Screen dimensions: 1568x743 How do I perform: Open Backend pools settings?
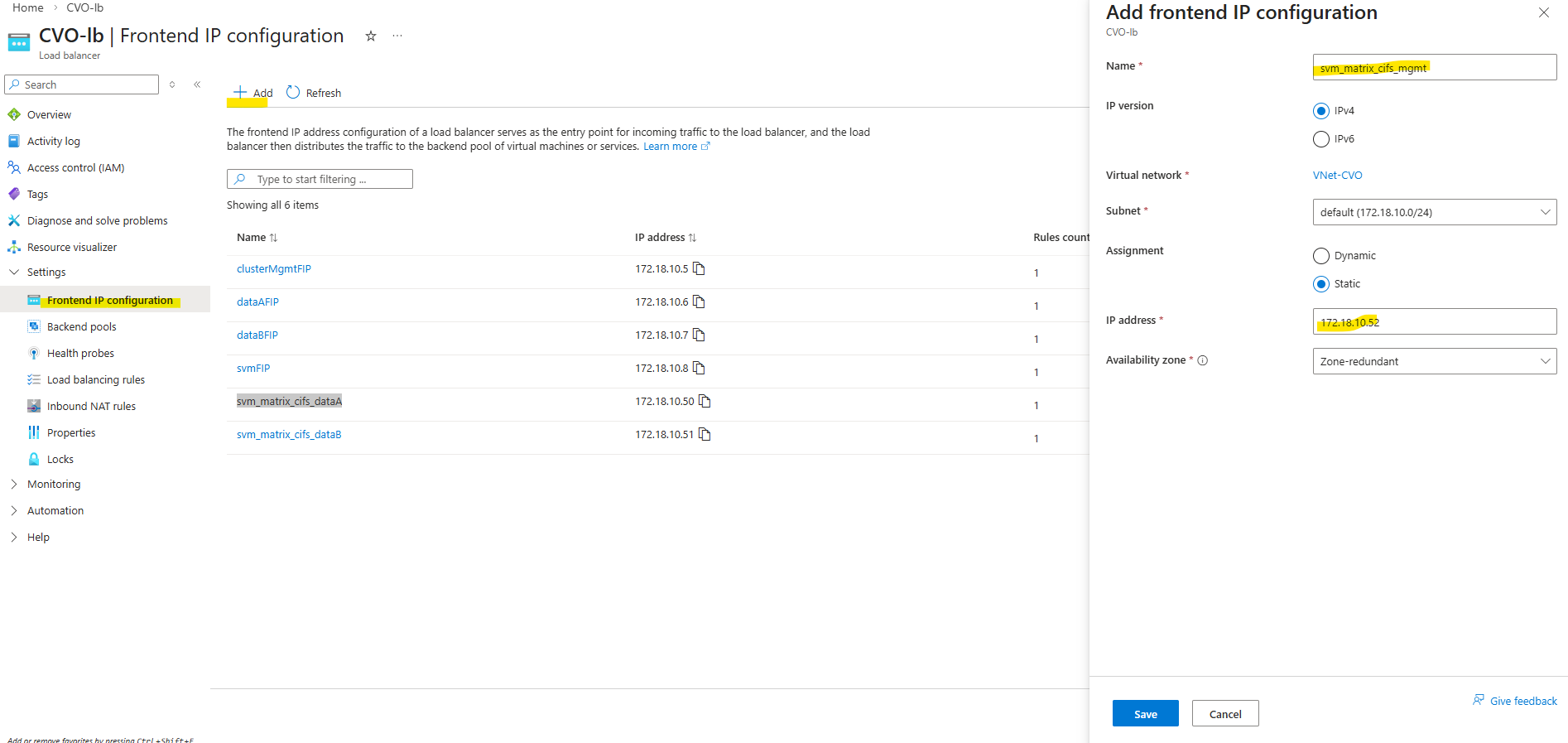pyautogui.click(x=81, y=327)
